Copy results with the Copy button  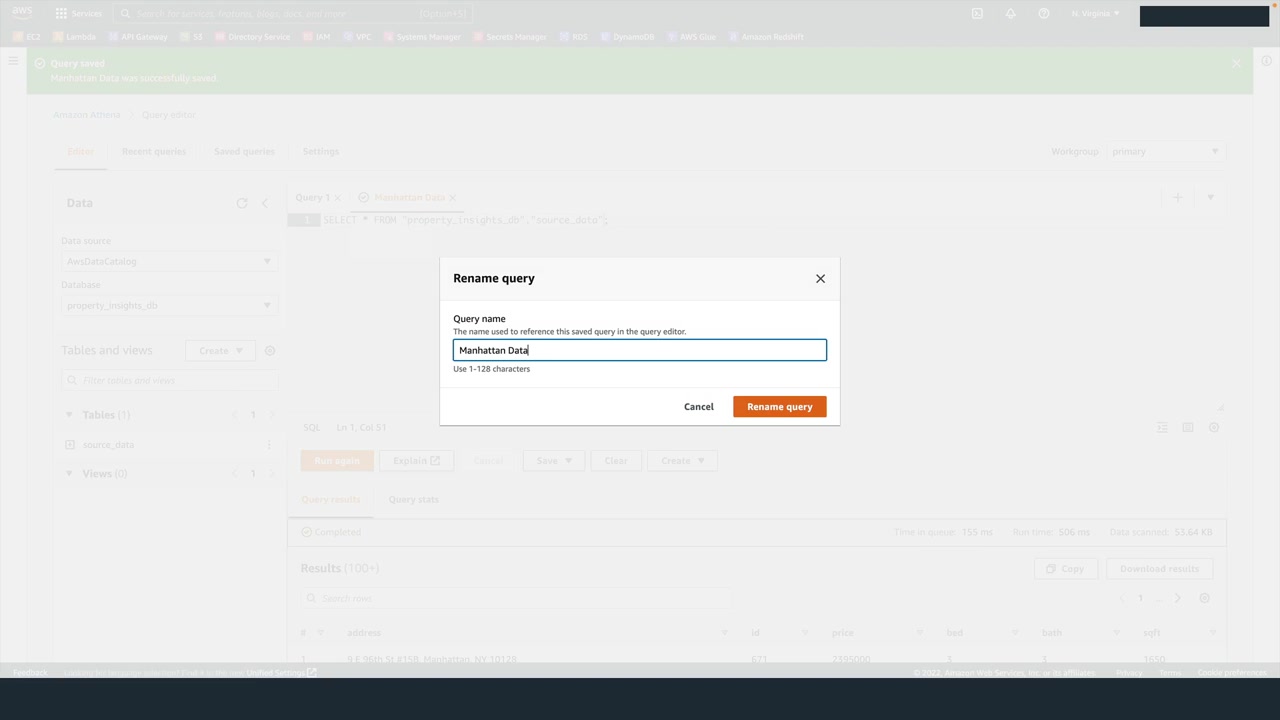tap(1065, 569)
